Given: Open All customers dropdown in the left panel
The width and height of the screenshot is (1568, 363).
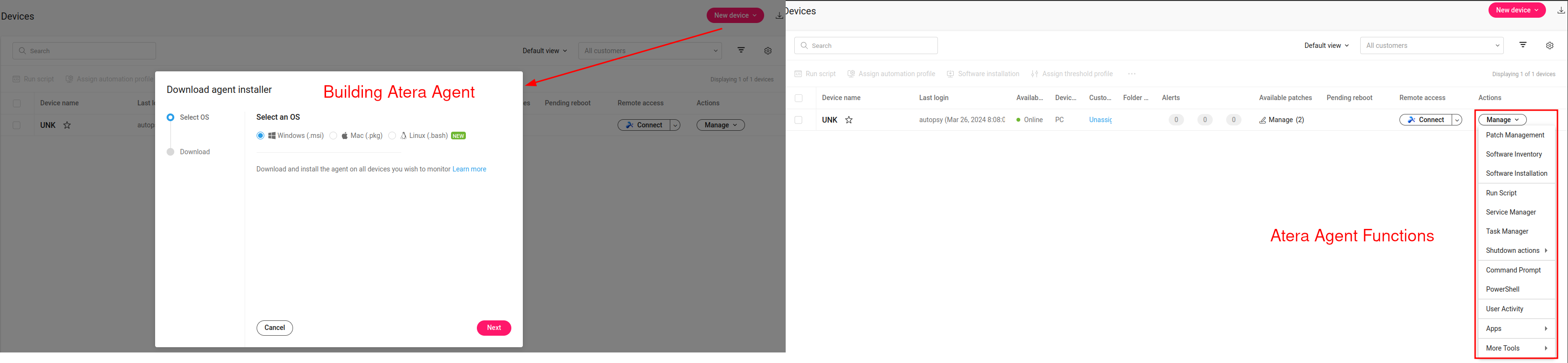Looking at the screenshot, I should (x=650, y=51).
